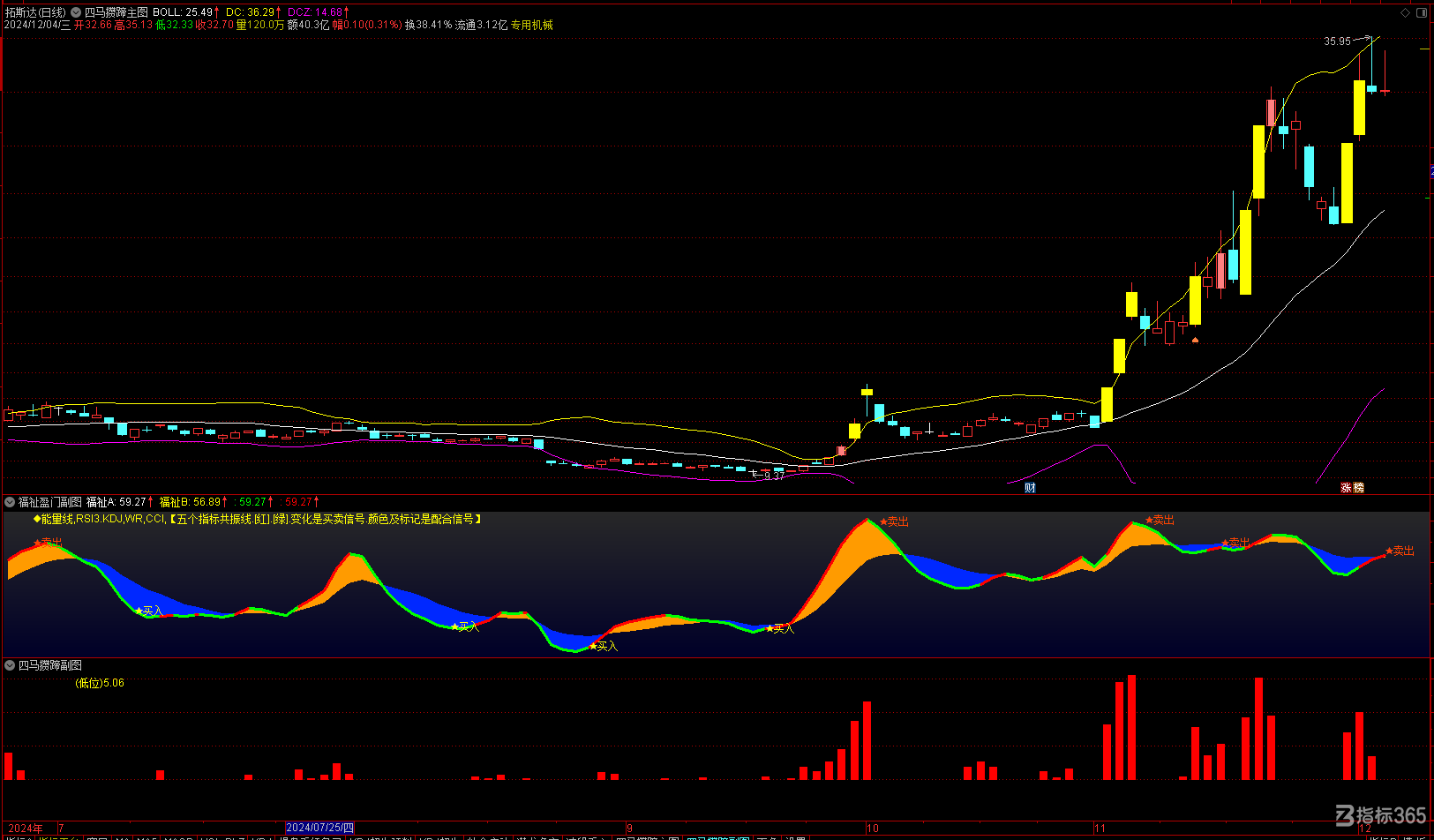Click the 福祉B: 56.89 value
1434x840 pixels.
point(190,502)
